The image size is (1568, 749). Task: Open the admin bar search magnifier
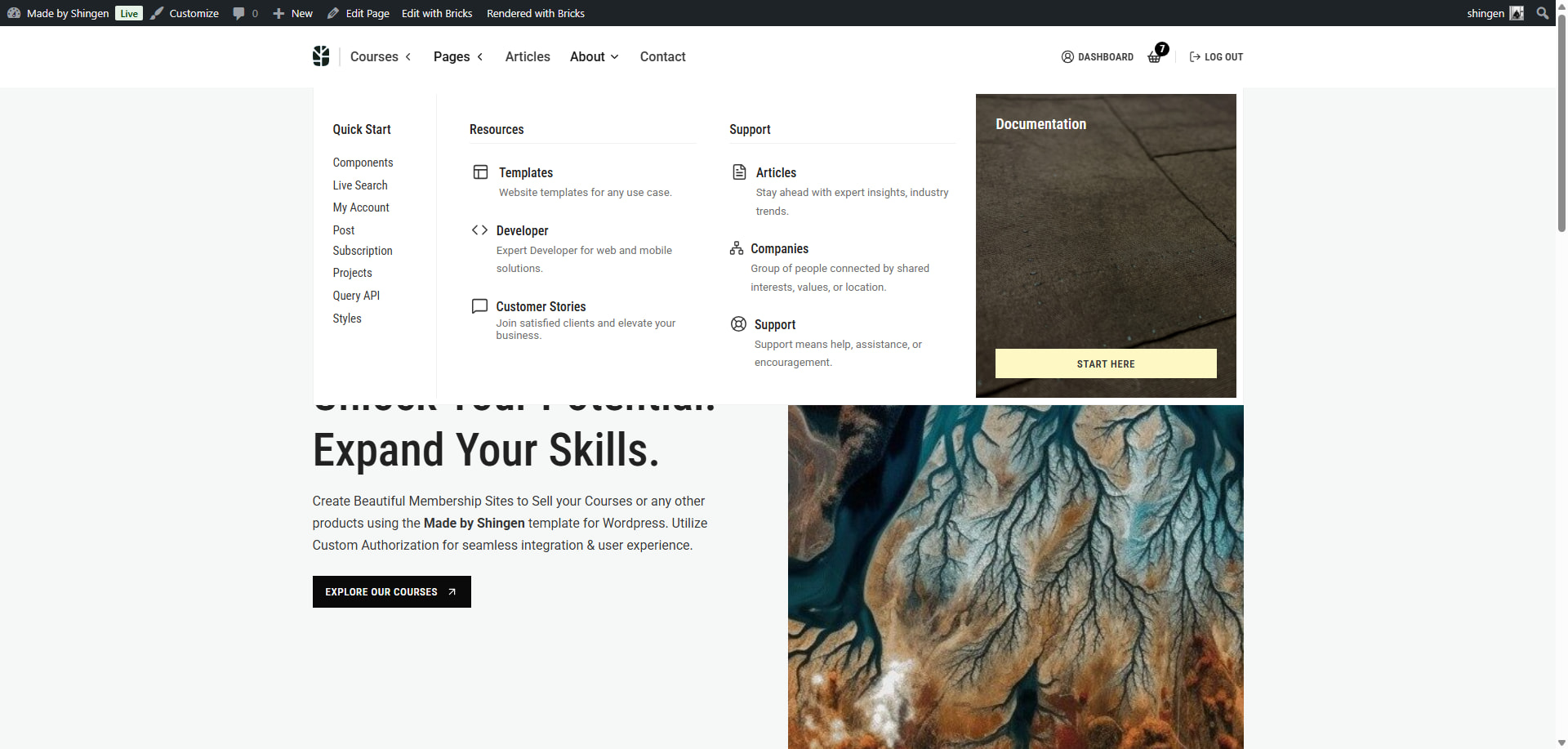[x=1542, y=13]
